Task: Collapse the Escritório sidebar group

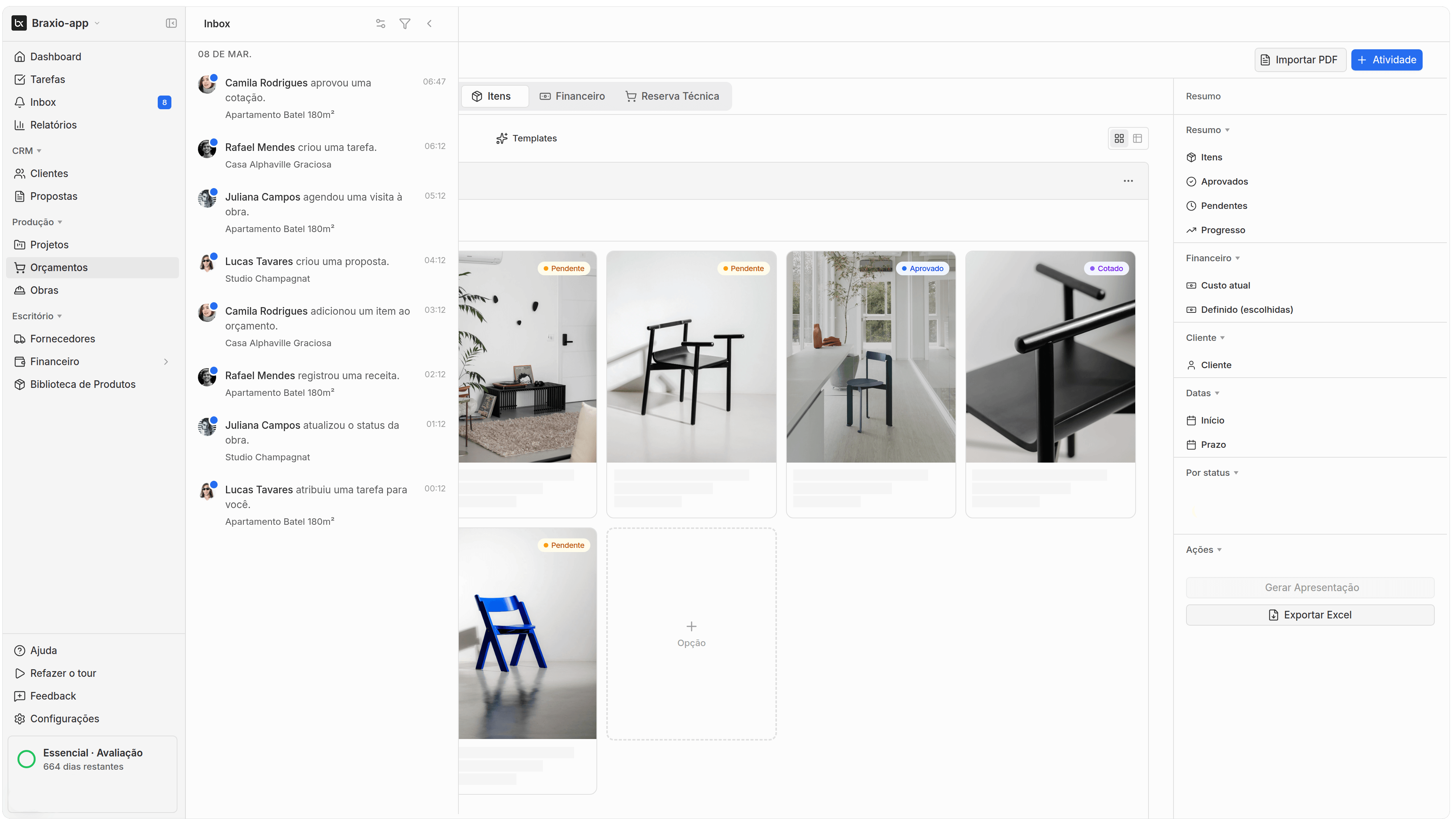Action: [x=37, y=316]
